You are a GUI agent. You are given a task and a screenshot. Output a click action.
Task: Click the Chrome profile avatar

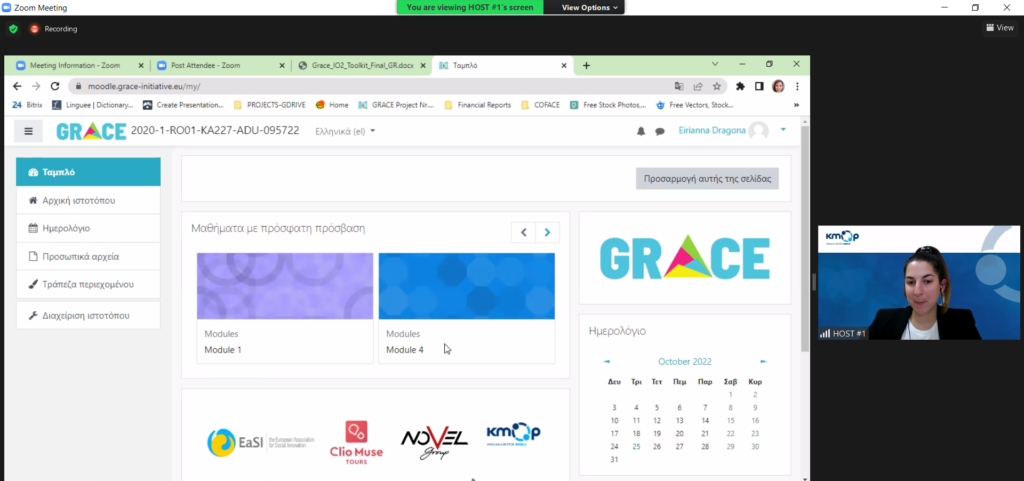click(x=778, y=86)
